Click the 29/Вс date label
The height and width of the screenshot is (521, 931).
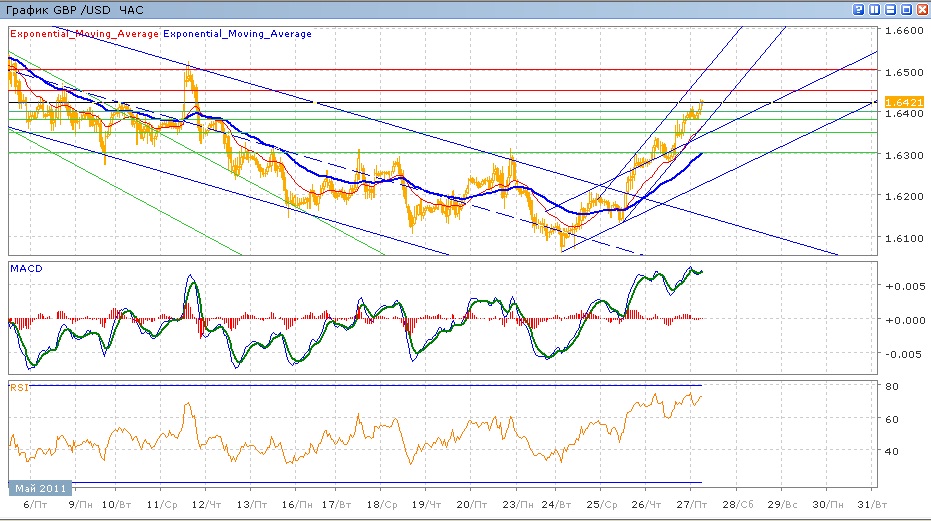point(782,504)
